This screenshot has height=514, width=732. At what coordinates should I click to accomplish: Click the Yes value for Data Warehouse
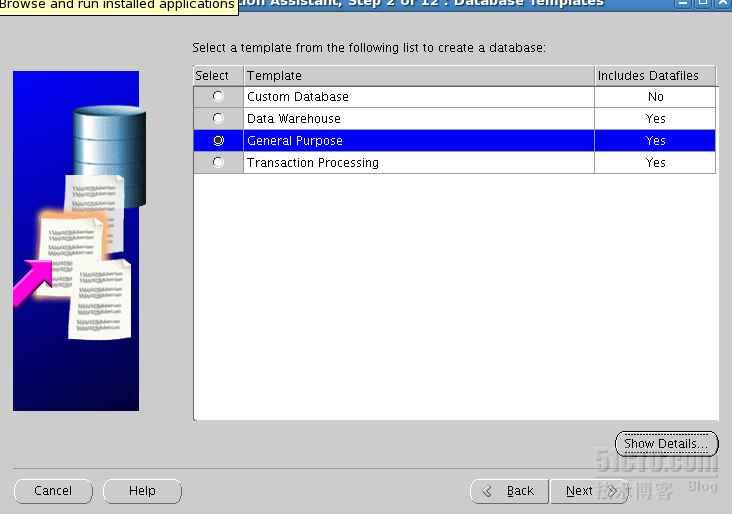click(655, 119)
